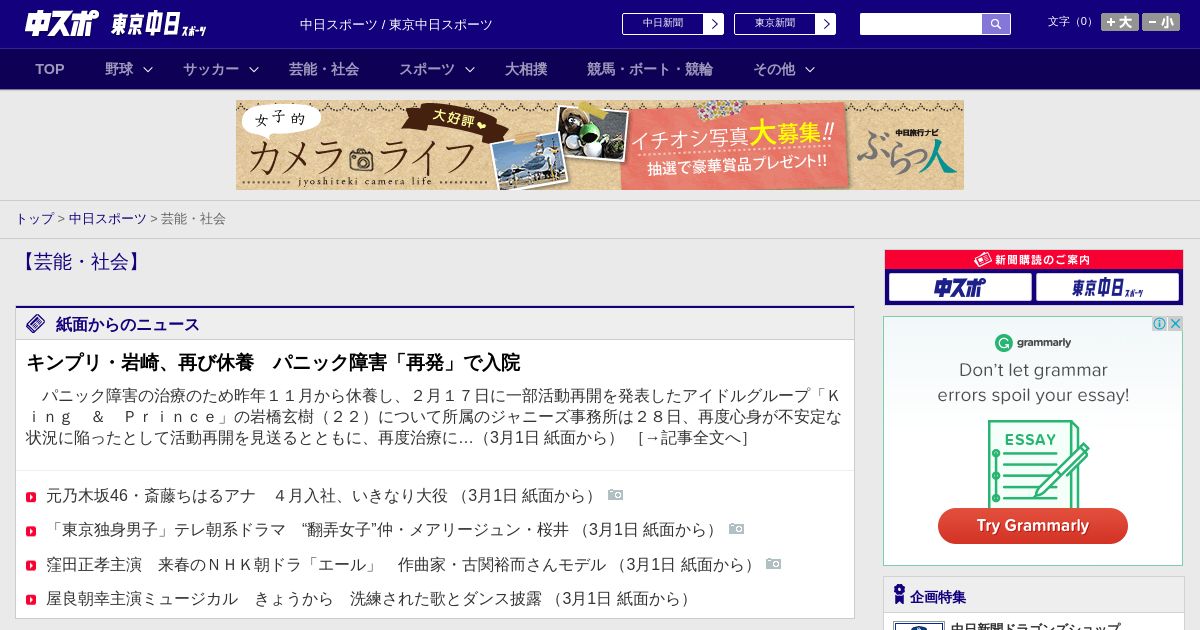
Task: Click red bullet icon beside 東京独身男子 article
Action: tap(31, 531)
